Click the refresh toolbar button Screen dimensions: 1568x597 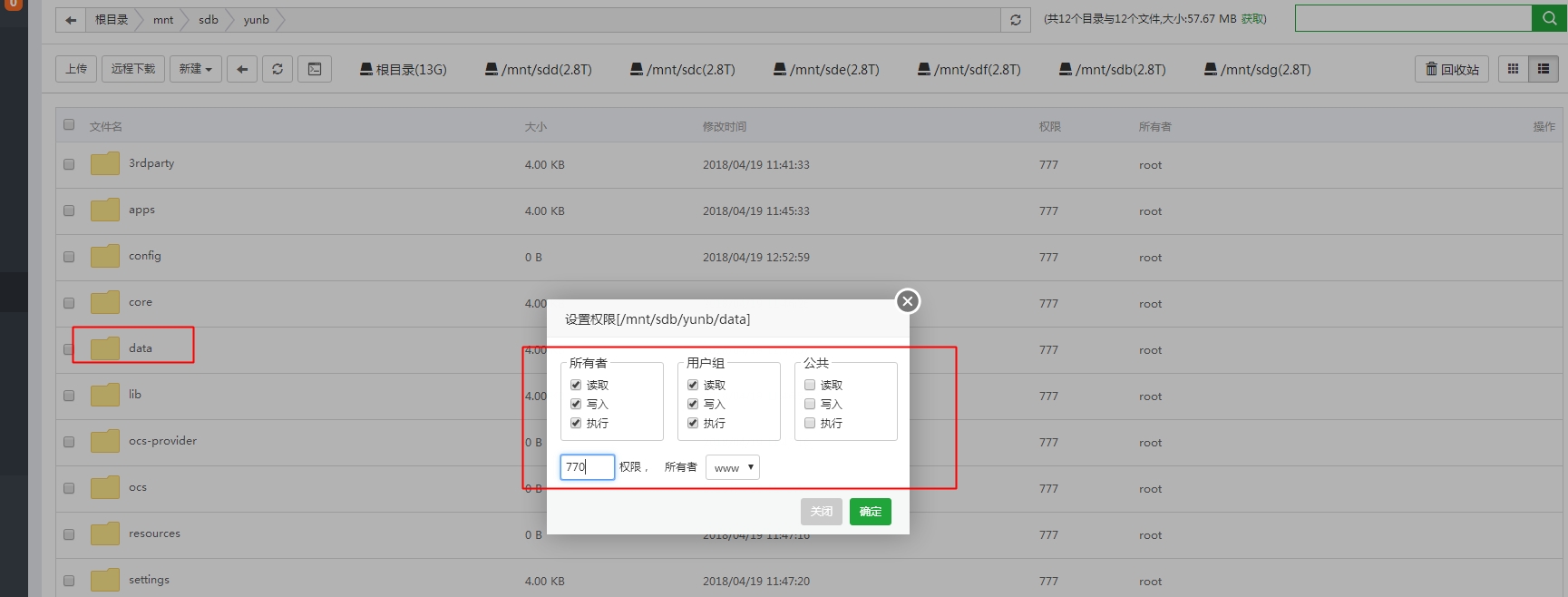point(278,69)
